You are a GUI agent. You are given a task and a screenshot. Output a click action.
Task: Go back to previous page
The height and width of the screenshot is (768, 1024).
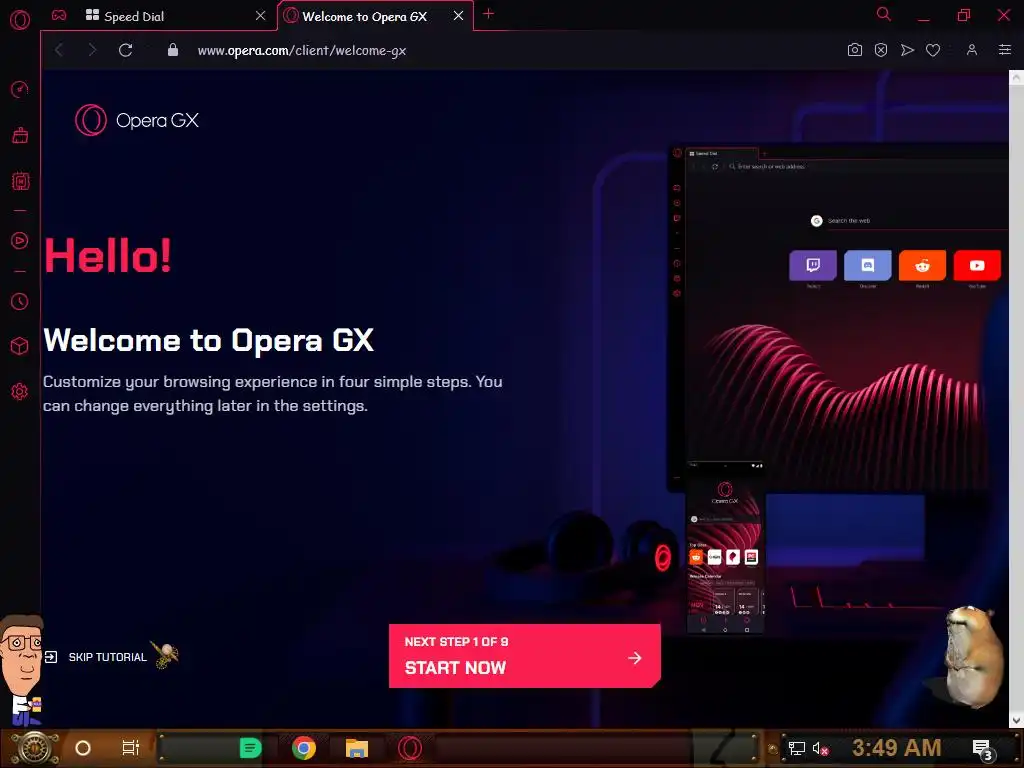(x=59, y=50)
